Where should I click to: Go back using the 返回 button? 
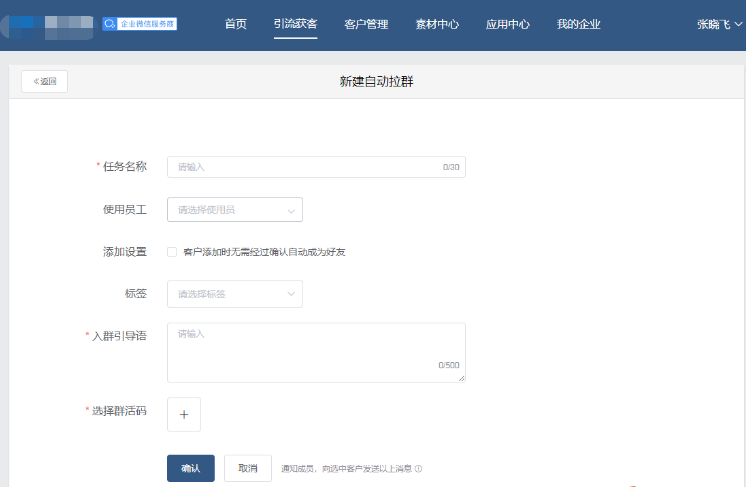coord(44,82)
